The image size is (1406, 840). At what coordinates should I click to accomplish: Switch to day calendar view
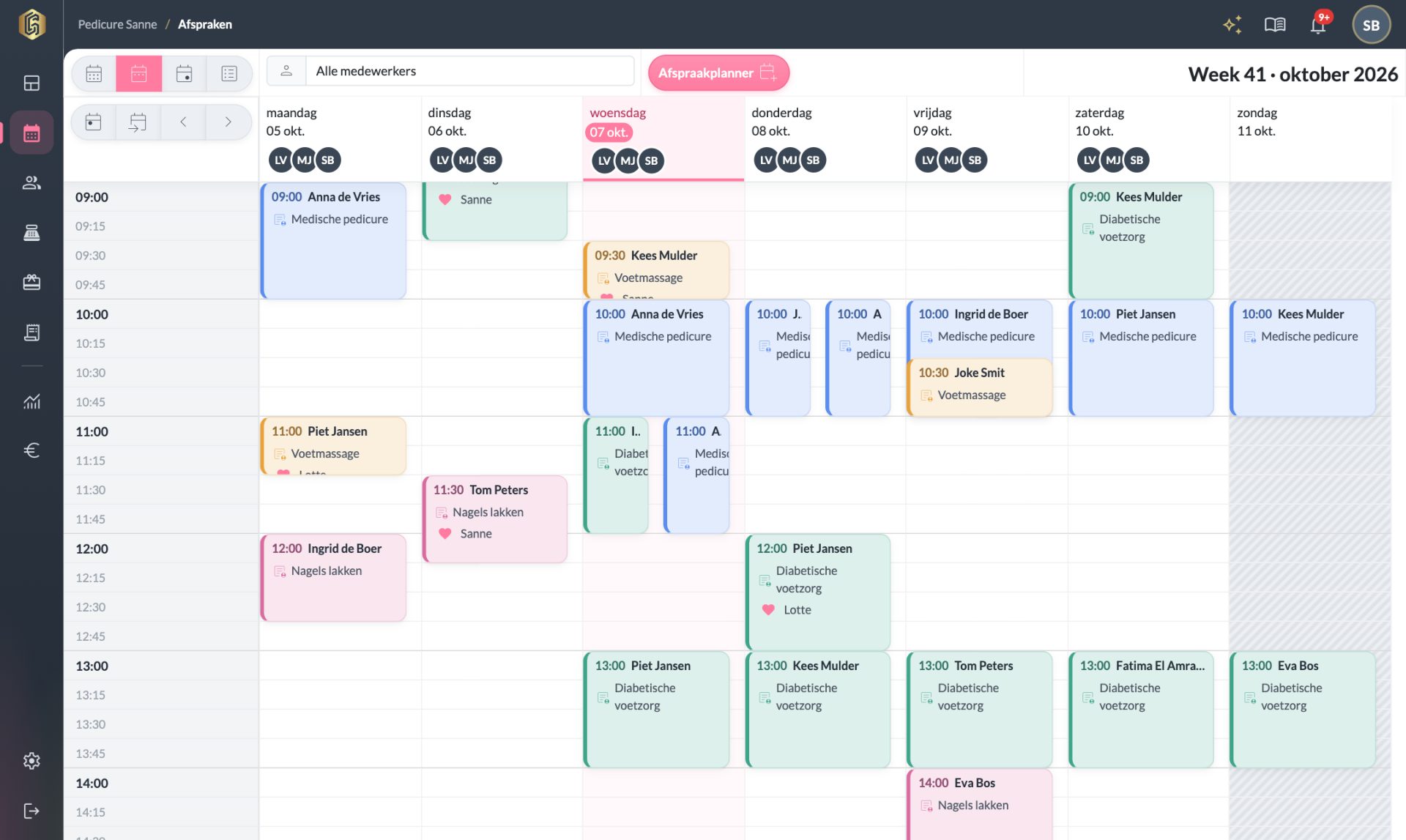click(184, 73)
